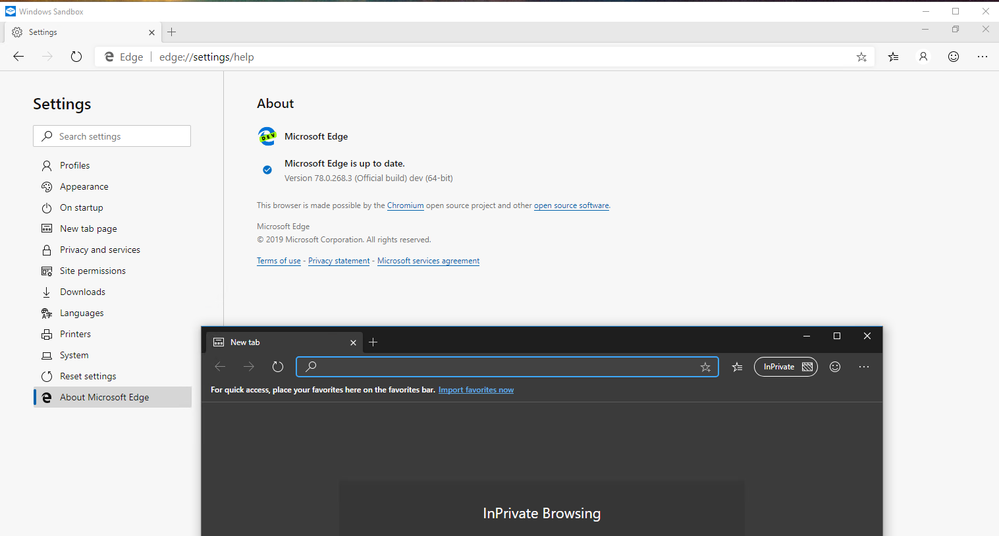The width and height of the screenshot is (999, 536).
Task: Open Favorites list in Settings window toolbar
Action: tap(893, 57)
